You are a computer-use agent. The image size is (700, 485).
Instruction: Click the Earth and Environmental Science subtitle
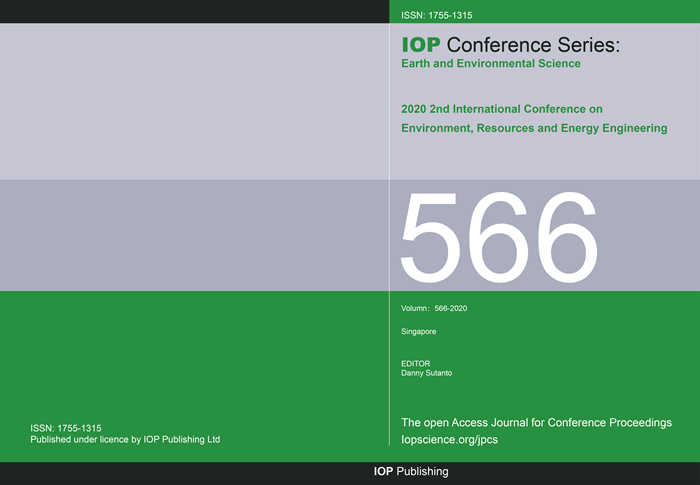491,64
